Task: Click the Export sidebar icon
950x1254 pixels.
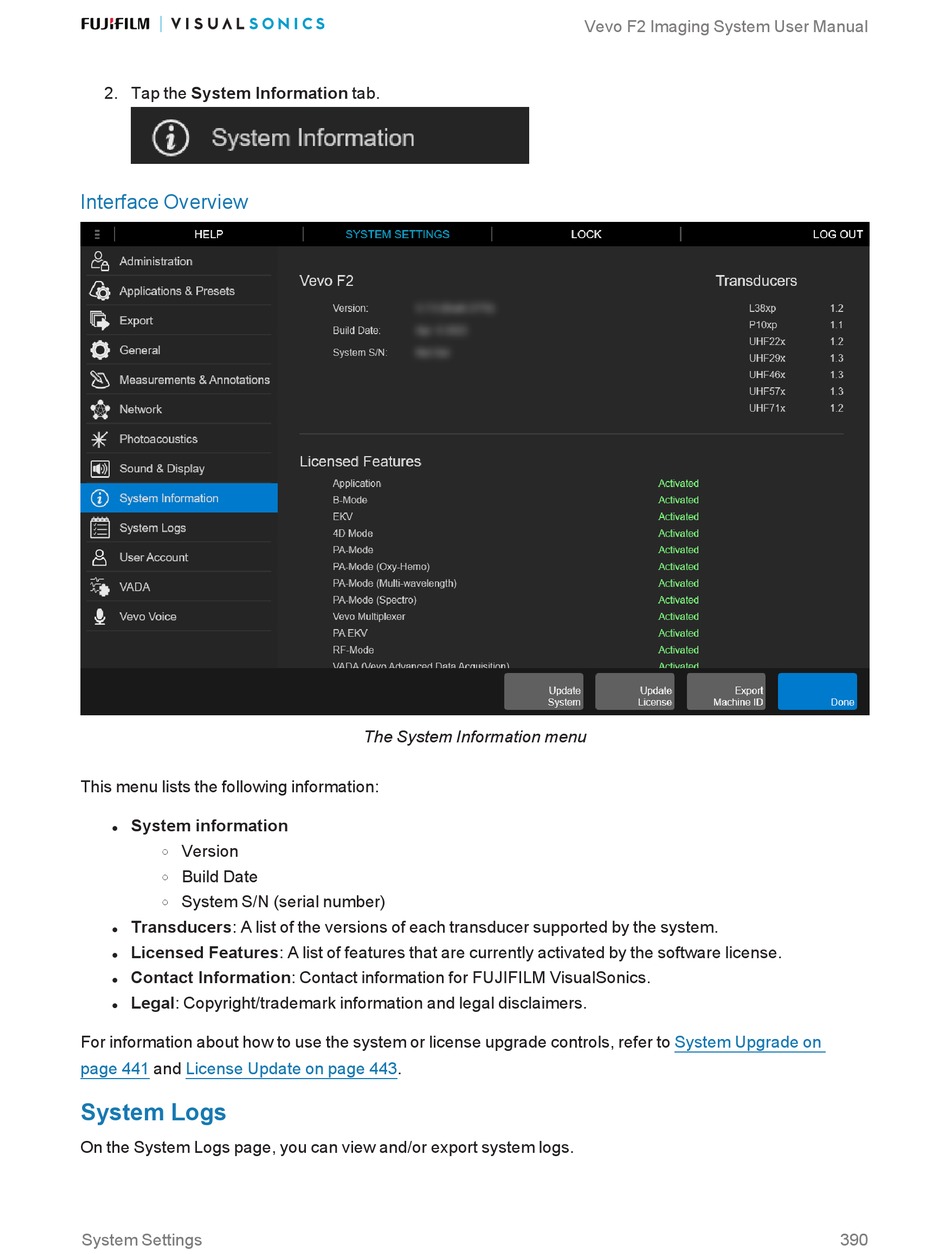Action: click(x=99, y=320)
